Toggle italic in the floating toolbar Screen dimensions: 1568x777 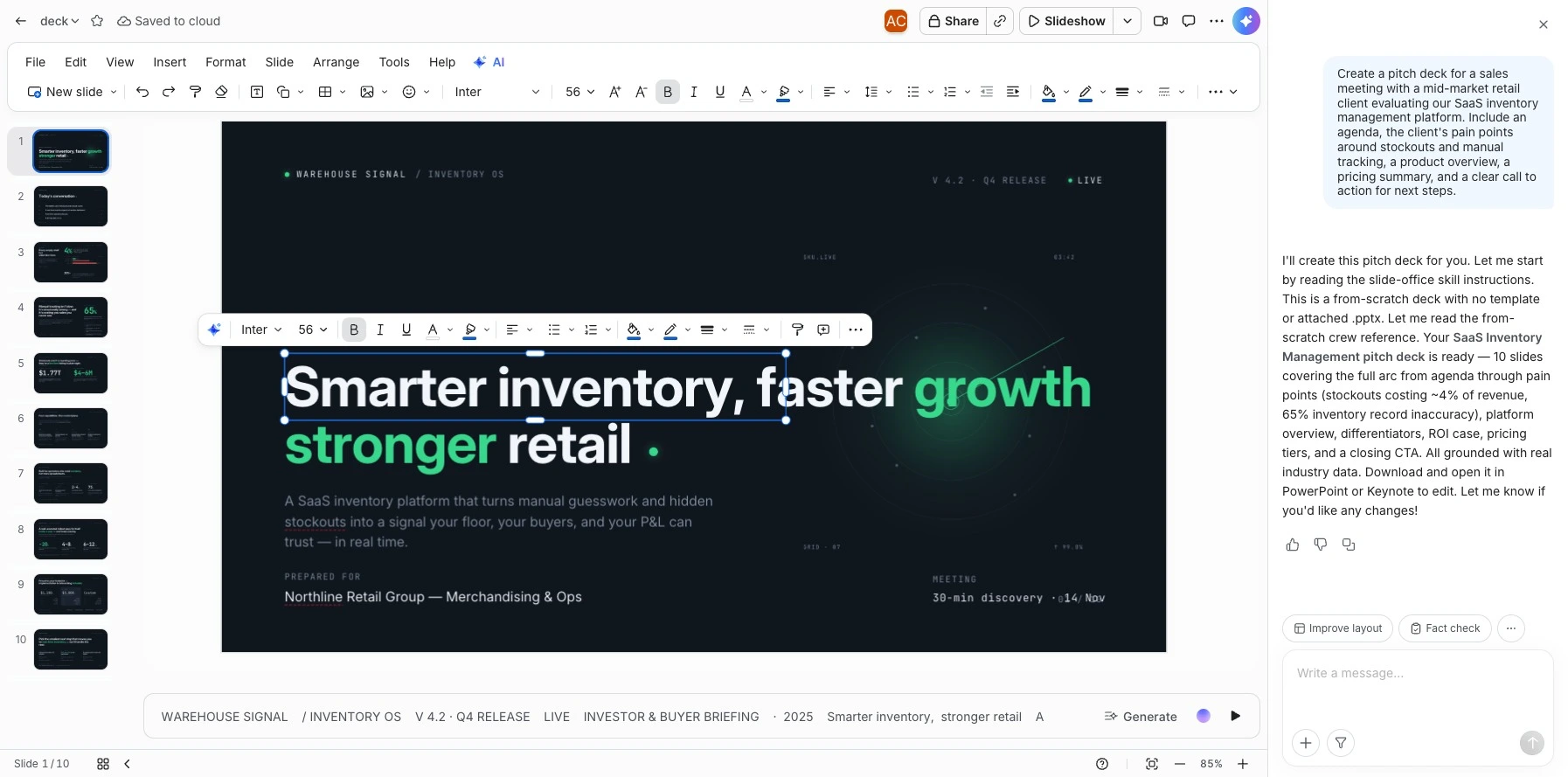point(380,330)
